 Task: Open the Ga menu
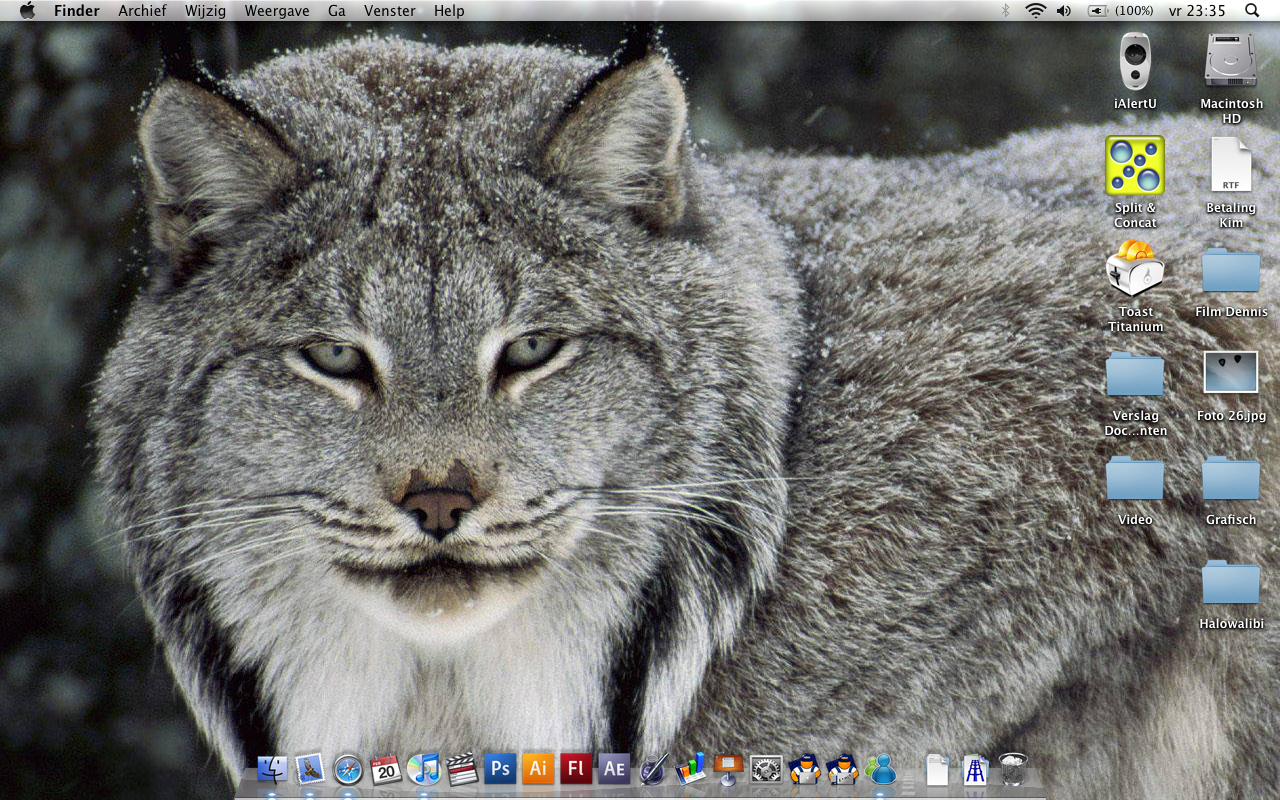pyautogui.click(x=337, y=10)
